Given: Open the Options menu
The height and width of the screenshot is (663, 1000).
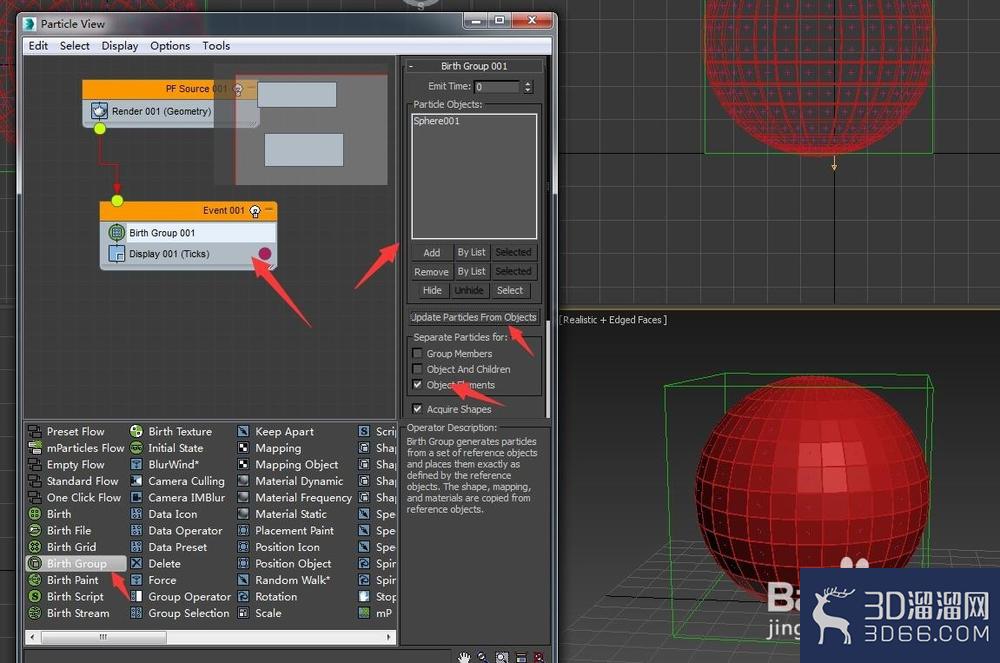Looking at the screenshot, I should 170,45.
